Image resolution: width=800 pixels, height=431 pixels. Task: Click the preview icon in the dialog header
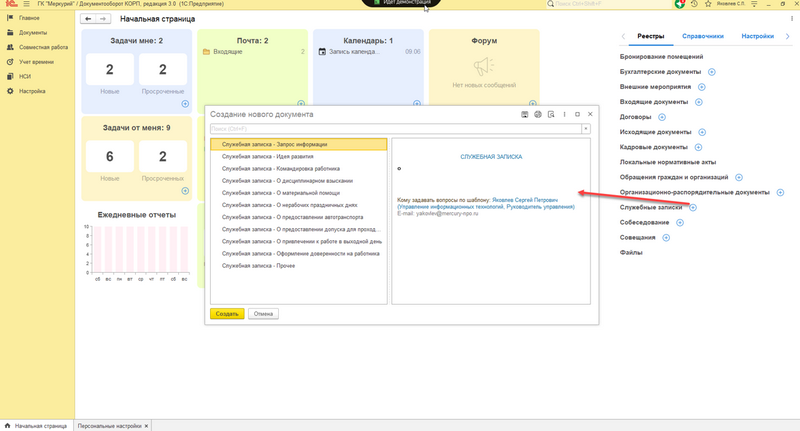coord(551,115)
